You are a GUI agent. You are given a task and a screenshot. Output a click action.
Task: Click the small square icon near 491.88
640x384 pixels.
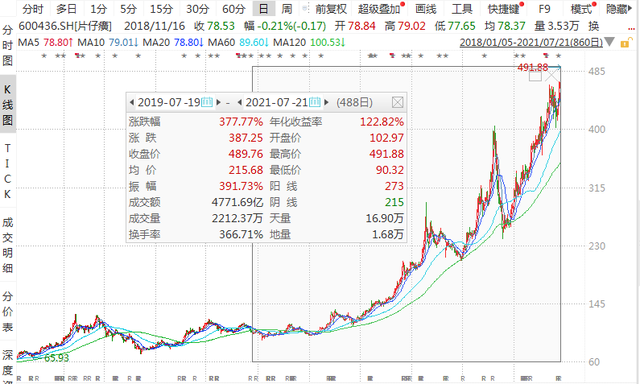click(x=535, y=76)
